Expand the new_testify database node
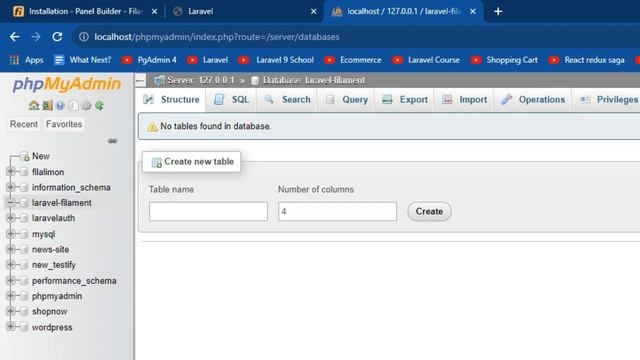640x360 pixels. pos(11,265)
